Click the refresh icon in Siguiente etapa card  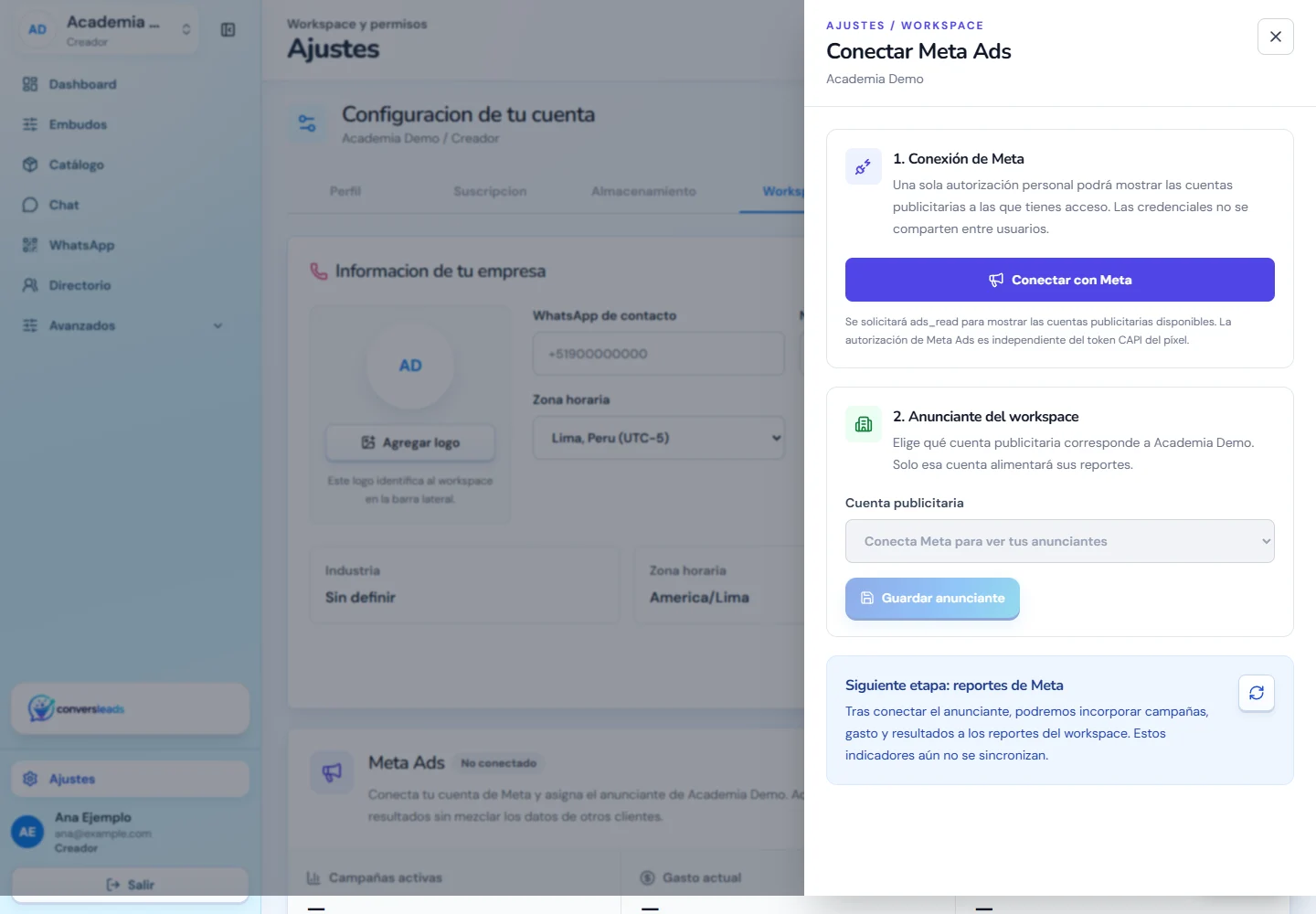point(1257,693)
